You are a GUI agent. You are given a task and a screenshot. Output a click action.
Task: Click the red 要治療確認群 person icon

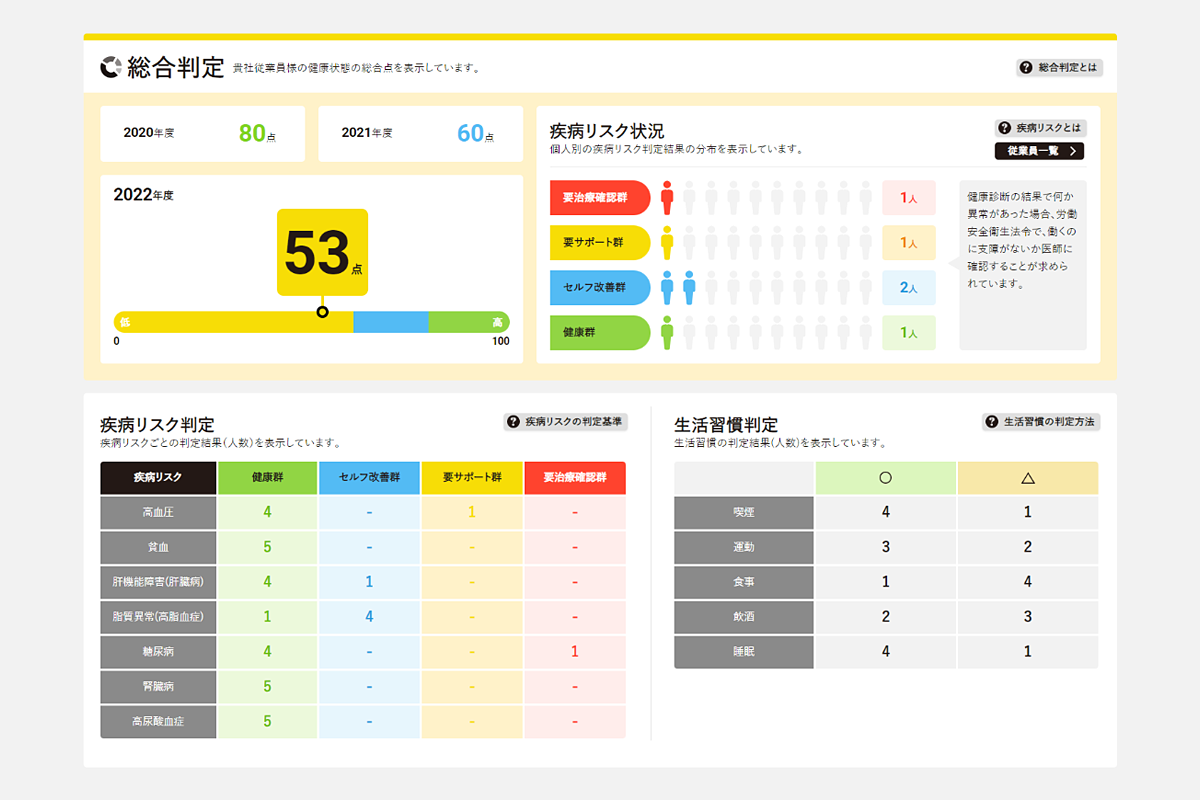tap(667, 198)
